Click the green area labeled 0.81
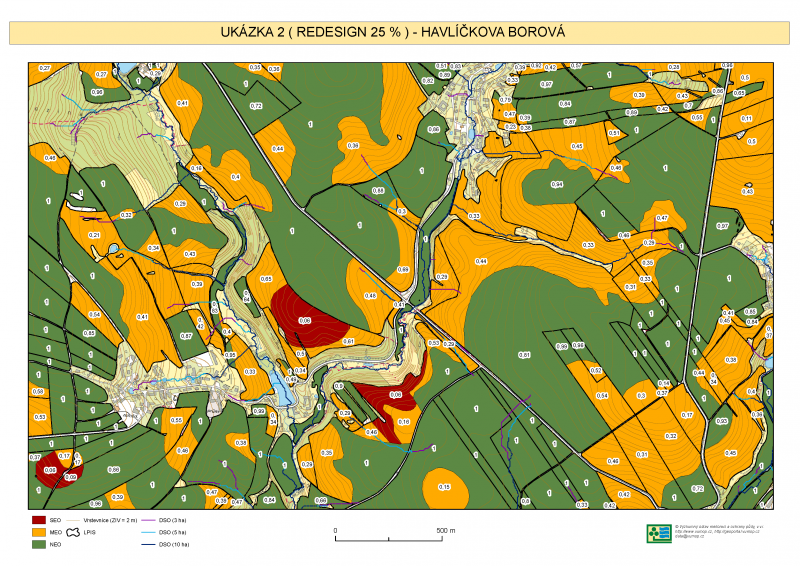 point(524,355)
